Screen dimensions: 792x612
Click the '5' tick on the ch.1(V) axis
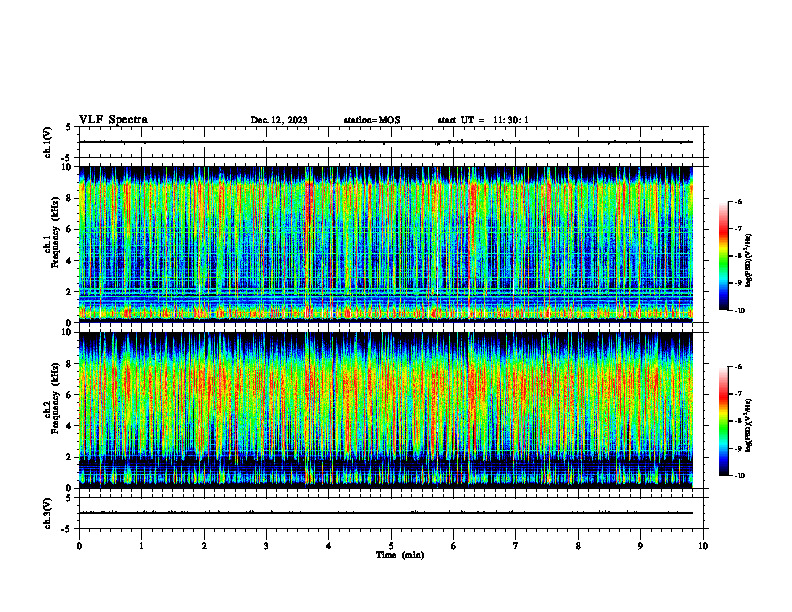[69, 127]
